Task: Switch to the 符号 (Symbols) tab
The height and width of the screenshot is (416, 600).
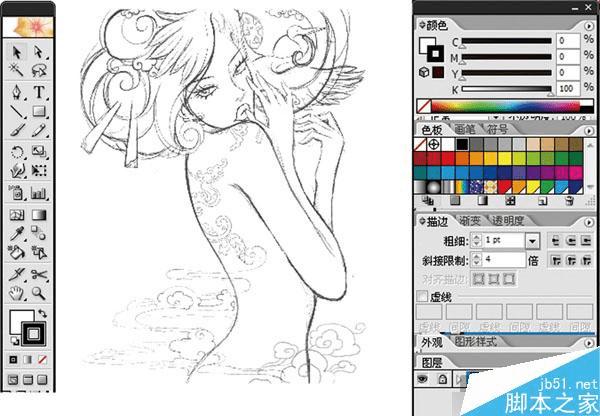Action: 497,129
